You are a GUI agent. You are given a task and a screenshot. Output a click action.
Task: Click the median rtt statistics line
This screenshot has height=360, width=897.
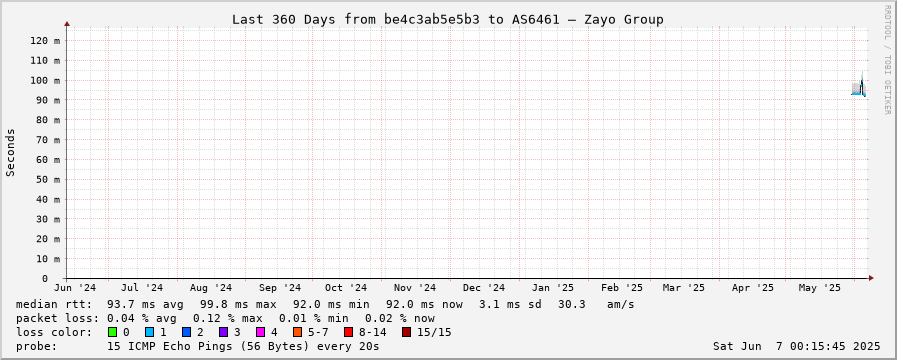tap(324, 304)
